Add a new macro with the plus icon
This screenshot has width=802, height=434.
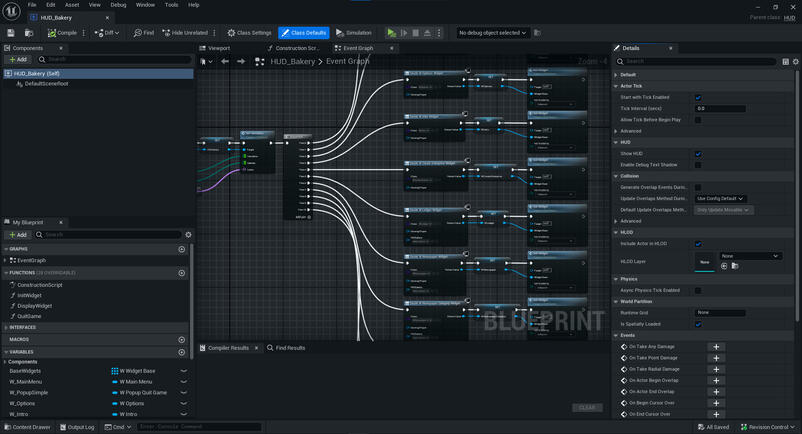182,339
